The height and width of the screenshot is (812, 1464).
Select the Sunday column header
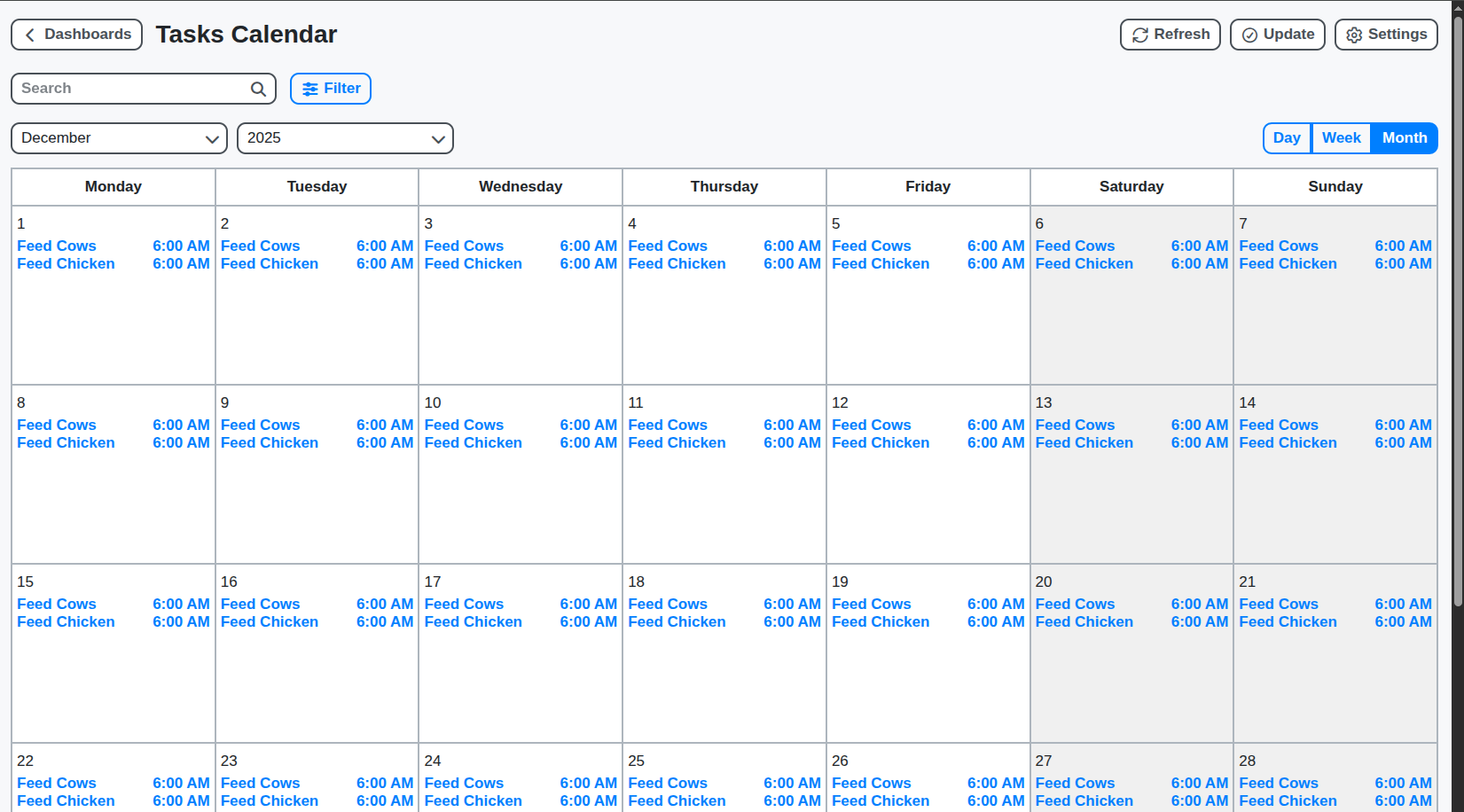(1335, 186)
